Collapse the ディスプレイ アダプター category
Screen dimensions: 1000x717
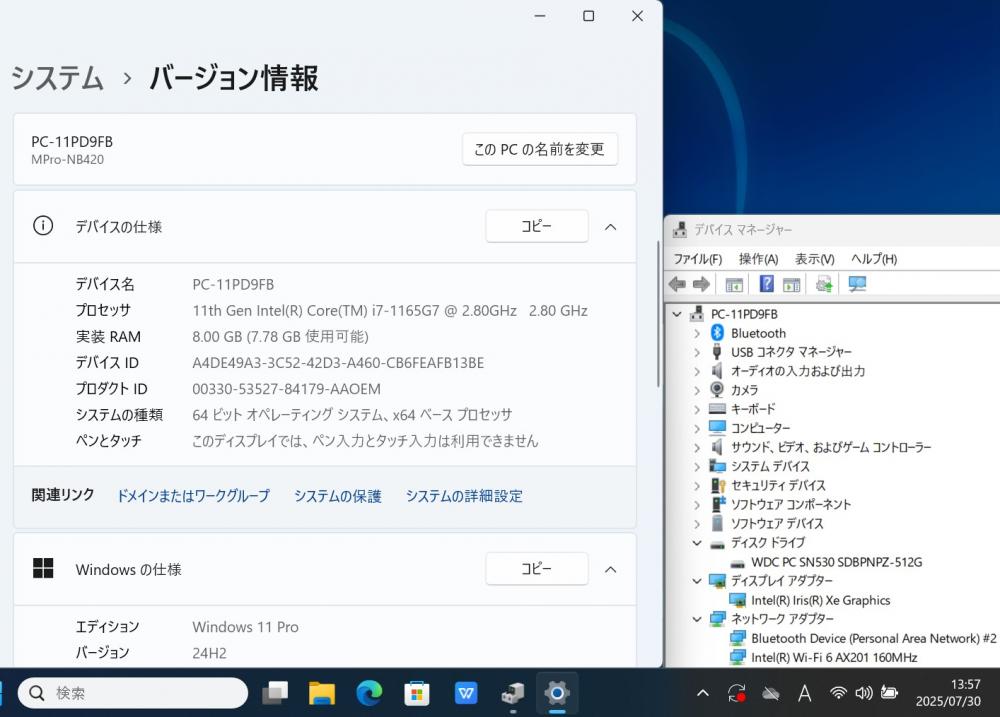point(697,581)
